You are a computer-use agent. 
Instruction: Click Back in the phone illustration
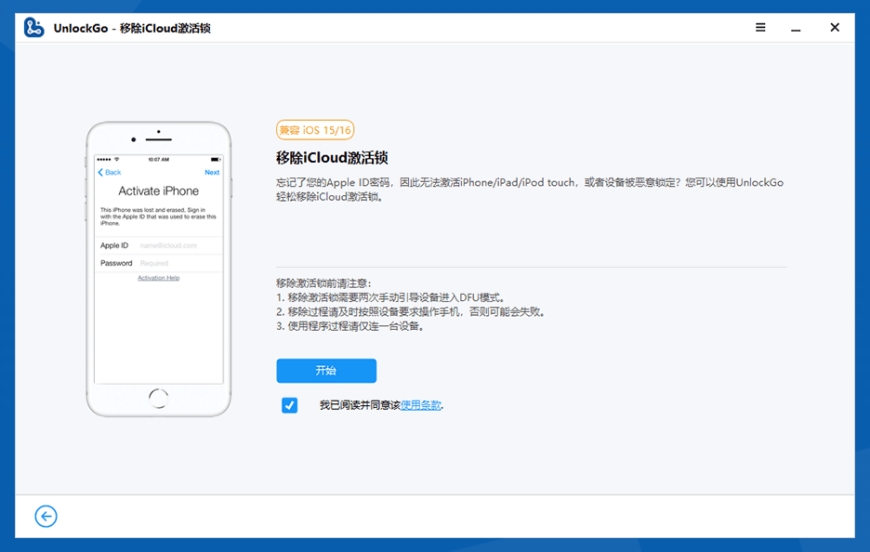tap(109, 173)
